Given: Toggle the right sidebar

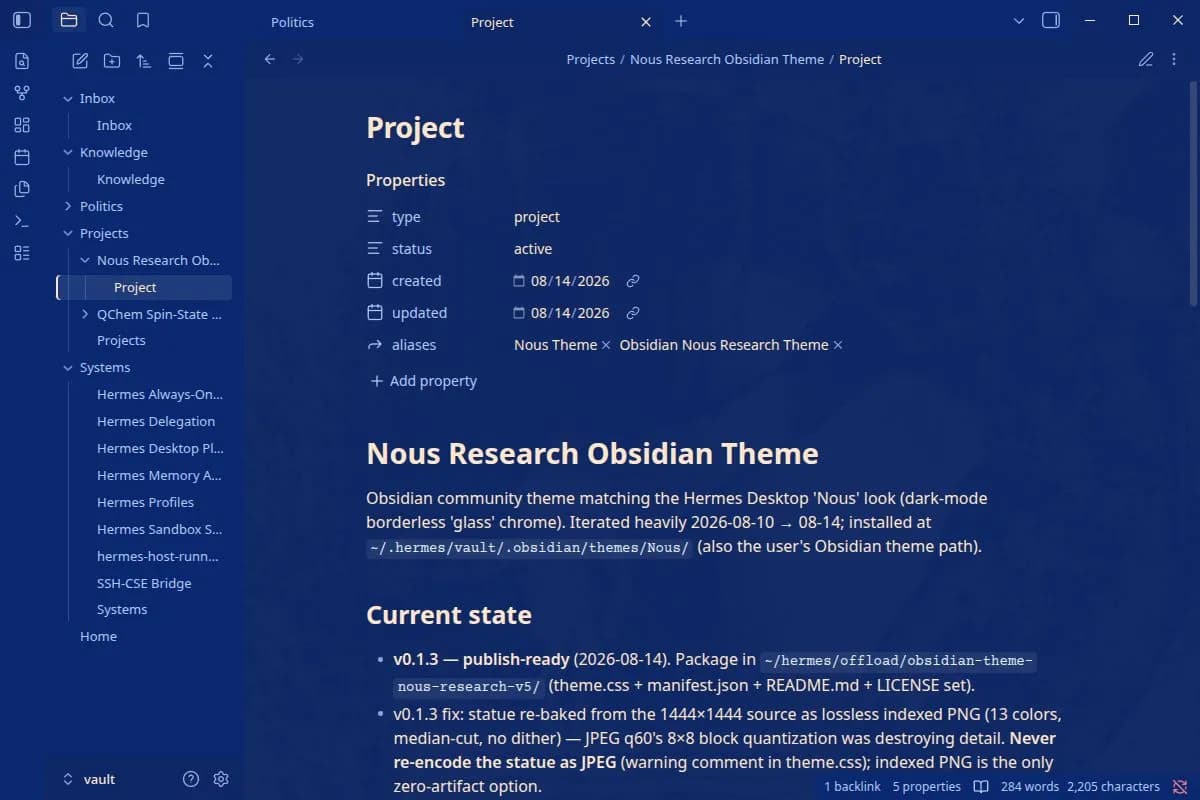Looking at the screenshot, I should coord(1051,20).
